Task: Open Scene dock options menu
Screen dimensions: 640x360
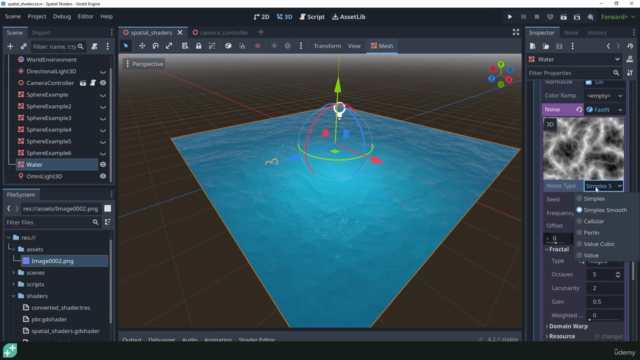Action: pyautogui.click(x=108, y=47)
